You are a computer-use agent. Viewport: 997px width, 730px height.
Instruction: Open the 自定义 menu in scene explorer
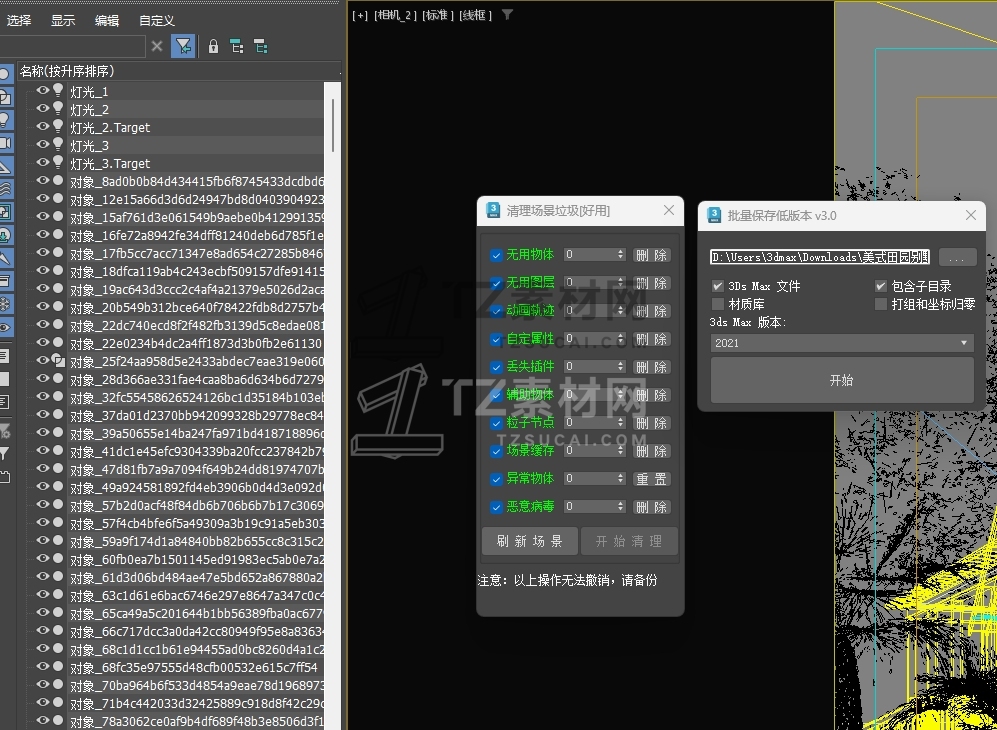click(156, 20)
